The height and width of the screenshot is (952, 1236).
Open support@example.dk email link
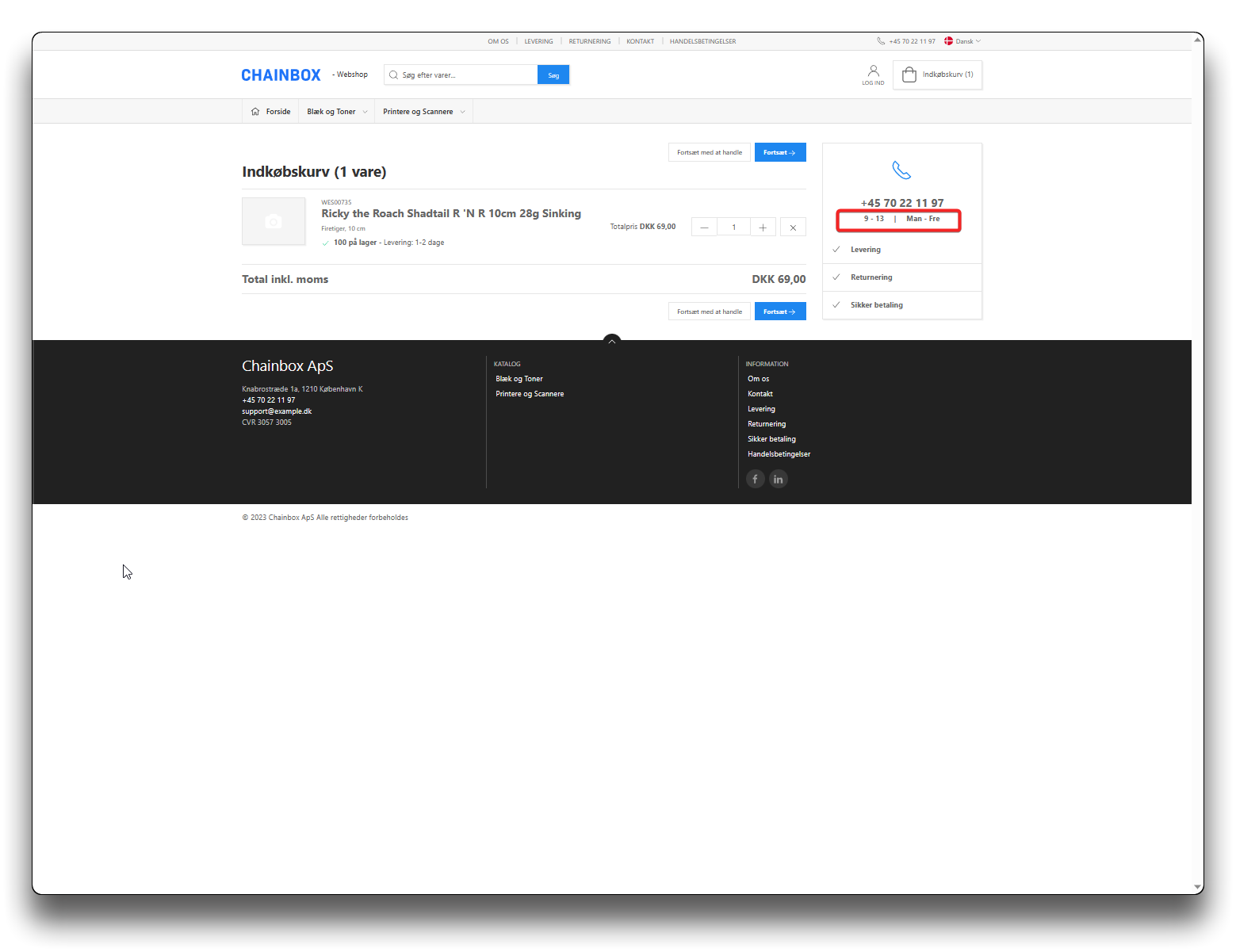277,411
